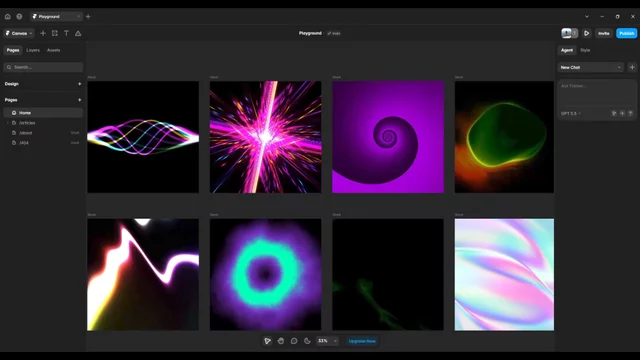This screenshot has width=640, height=360.
Task: Select the neon wave lines artwork
Action: click(x=143, y=137)
